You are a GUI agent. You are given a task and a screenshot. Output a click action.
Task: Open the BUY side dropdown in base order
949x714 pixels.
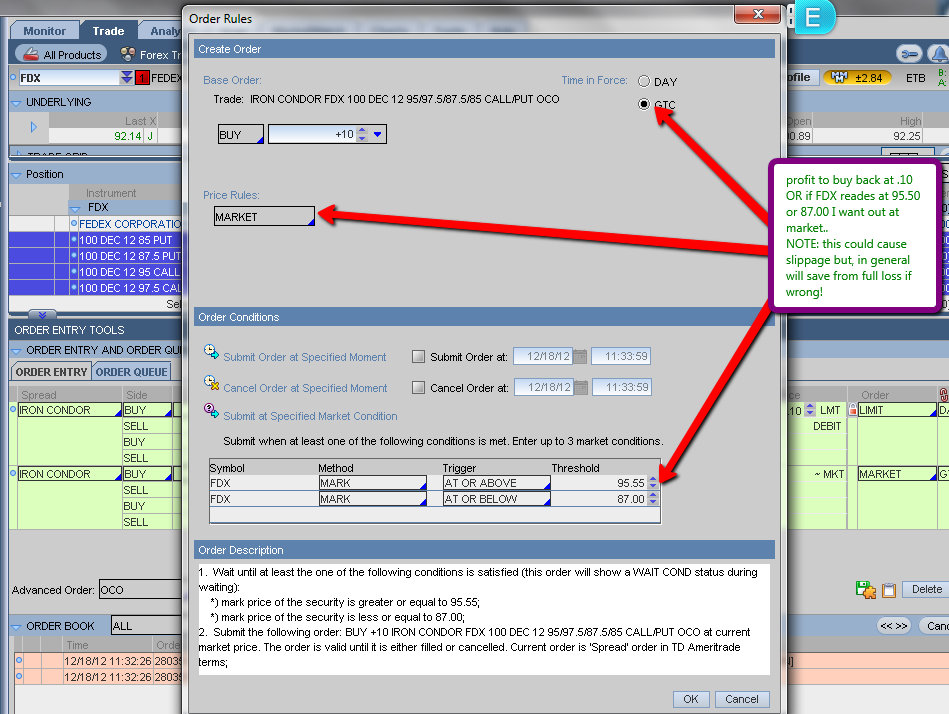pyautogui.click(x=240, y=134)
